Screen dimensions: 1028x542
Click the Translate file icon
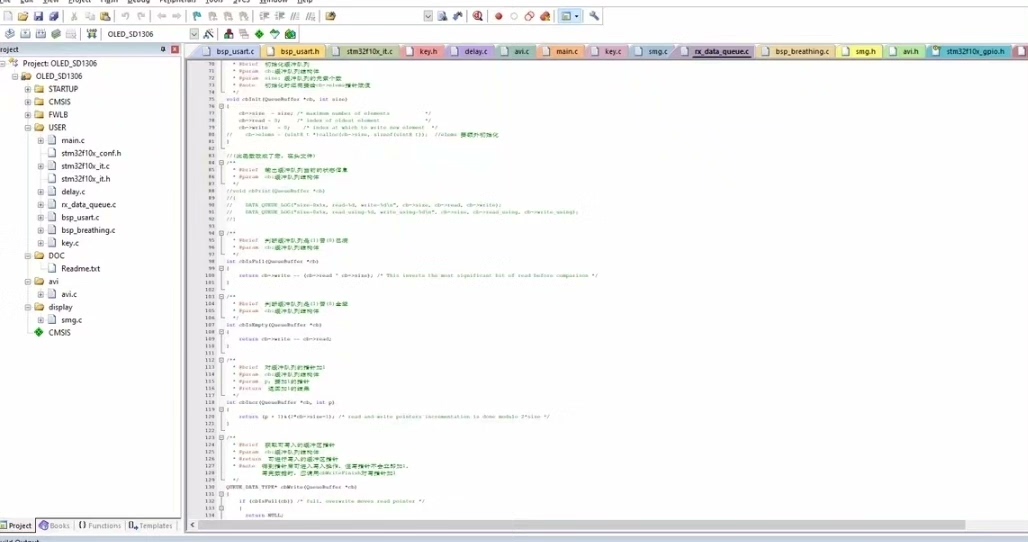pos(10,34)
